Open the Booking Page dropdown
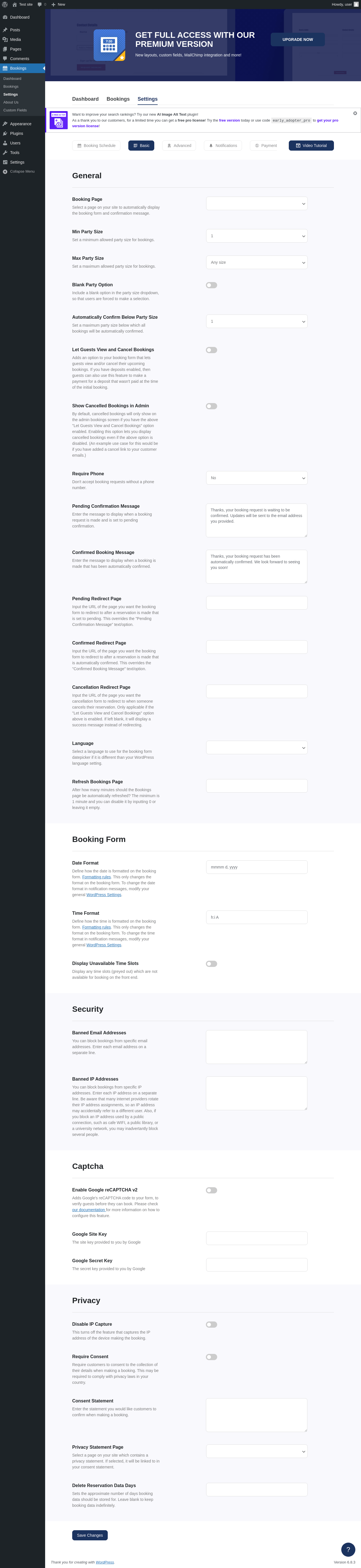 click(x=256, y=203)
